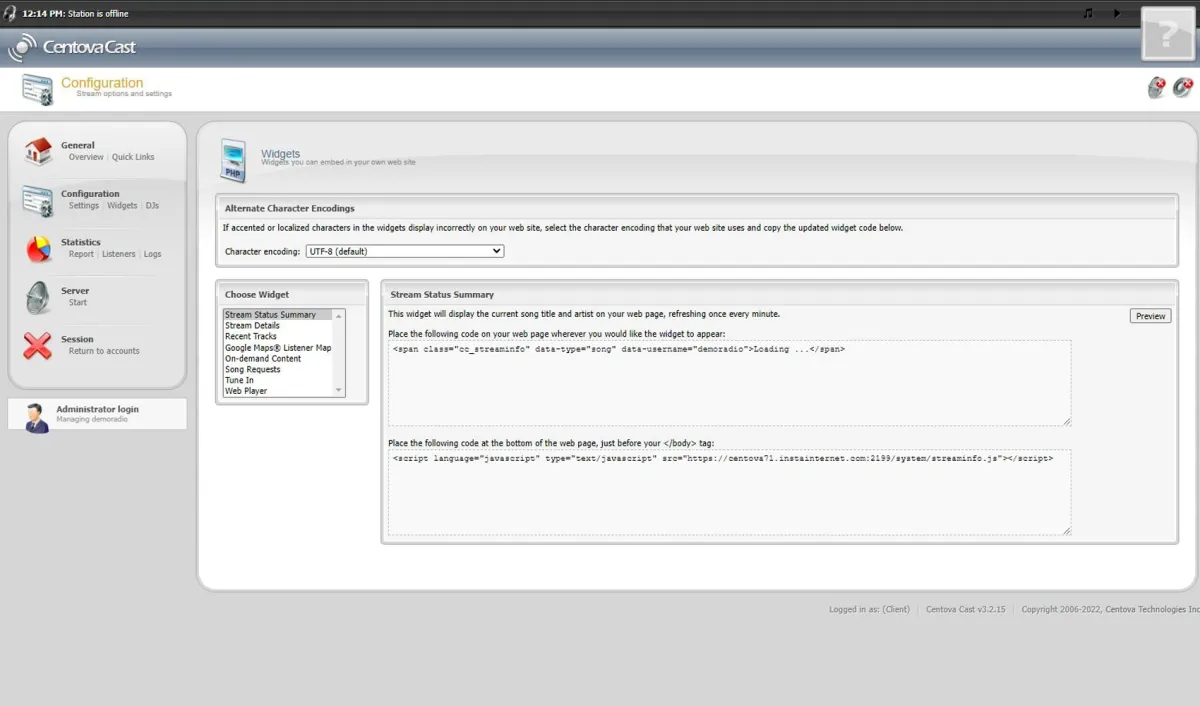Click the Session heading in sidebar
This screenshot has width=1200, height=706.
[77, 339]
